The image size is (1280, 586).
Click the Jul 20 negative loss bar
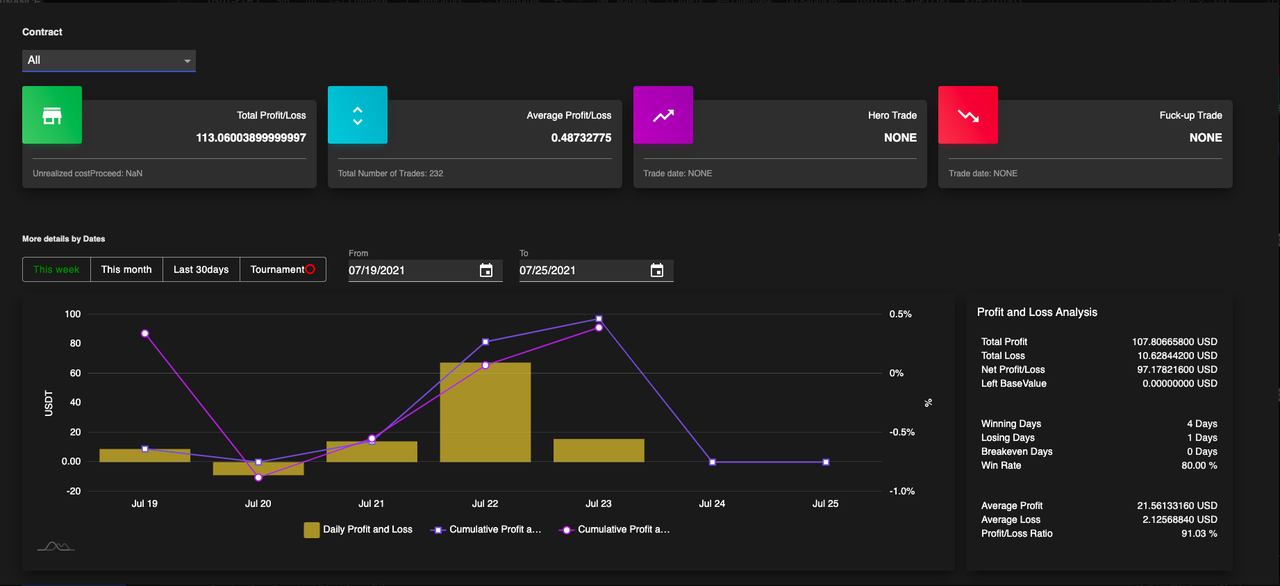(258, 468)
